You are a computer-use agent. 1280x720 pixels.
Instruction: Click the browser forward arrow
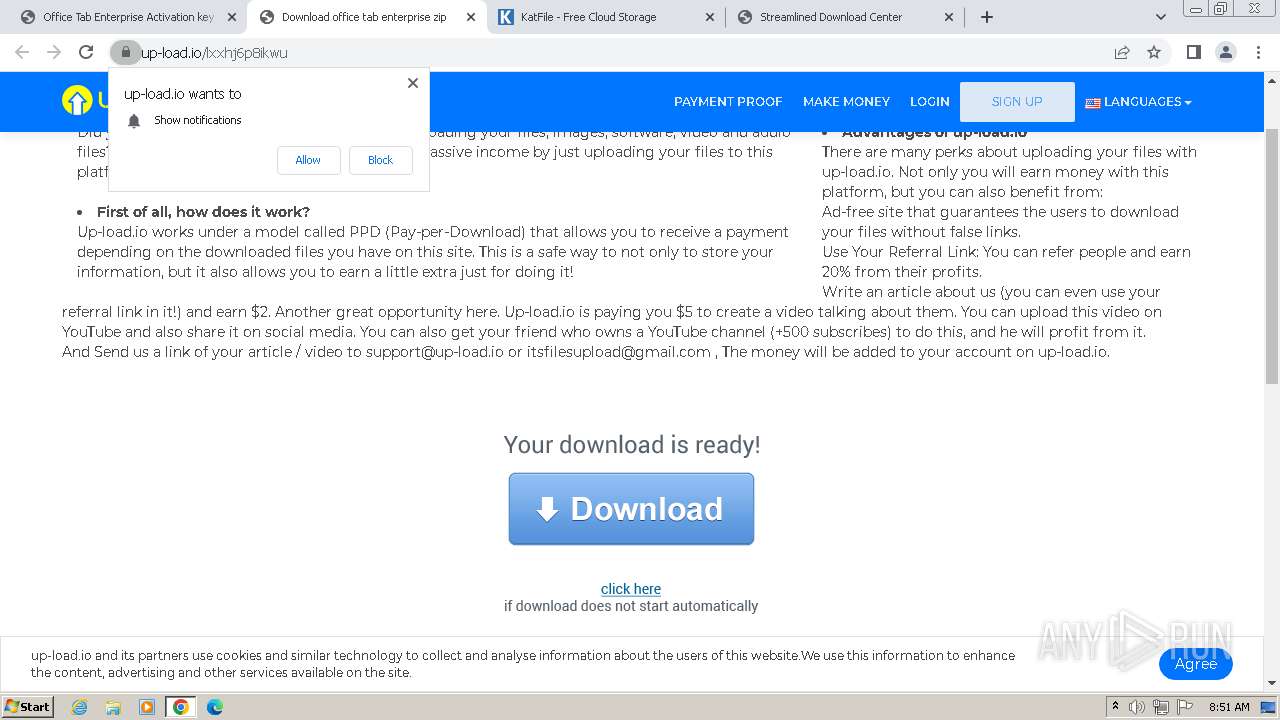click(54, 52)
